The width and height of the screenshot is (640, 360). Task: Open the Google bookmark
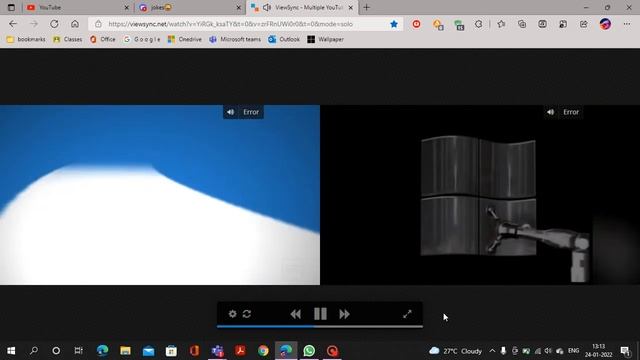tap(142, 39)
